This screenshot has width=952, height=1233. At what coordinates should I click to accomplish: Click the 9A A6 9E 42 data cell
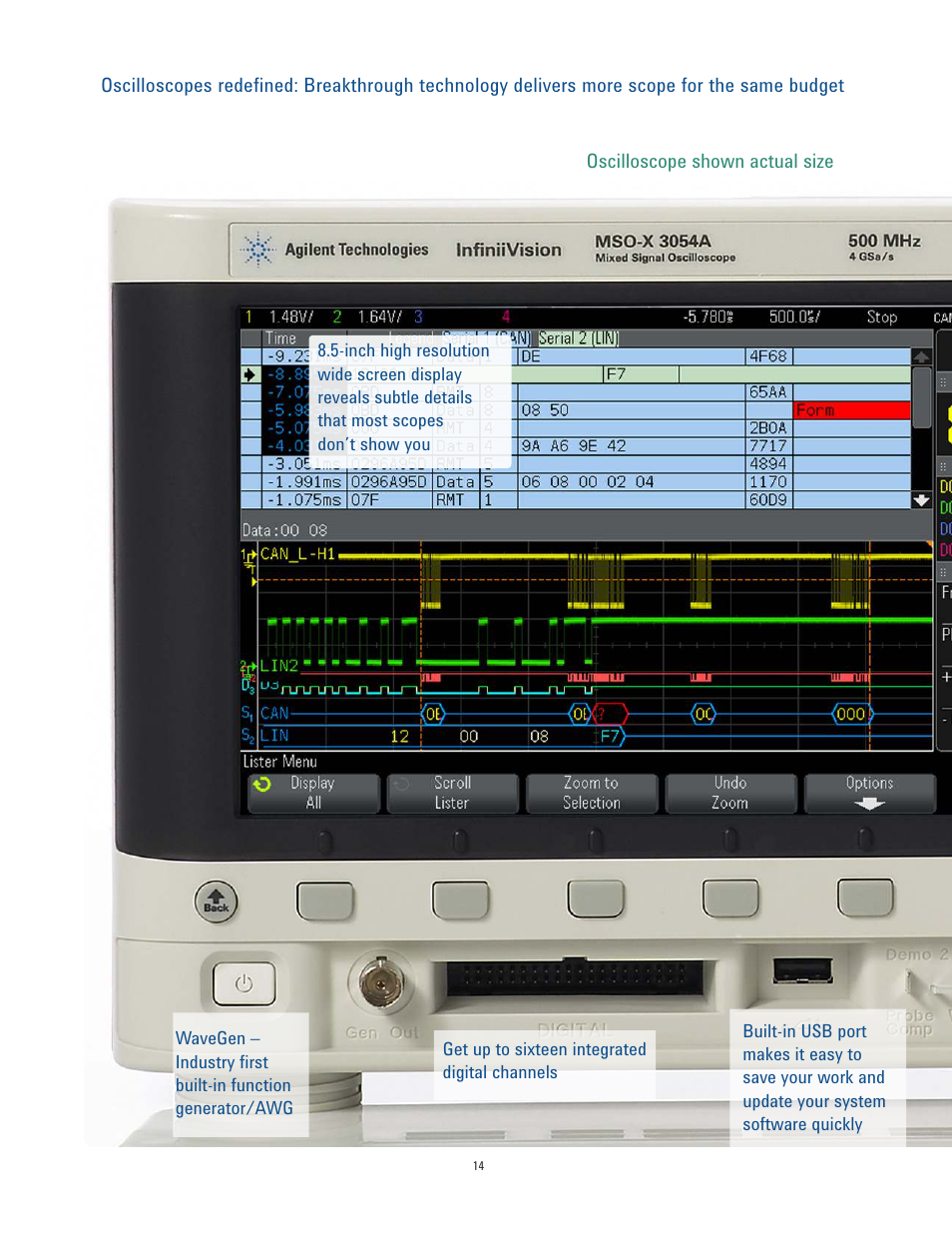click(631, 446)
